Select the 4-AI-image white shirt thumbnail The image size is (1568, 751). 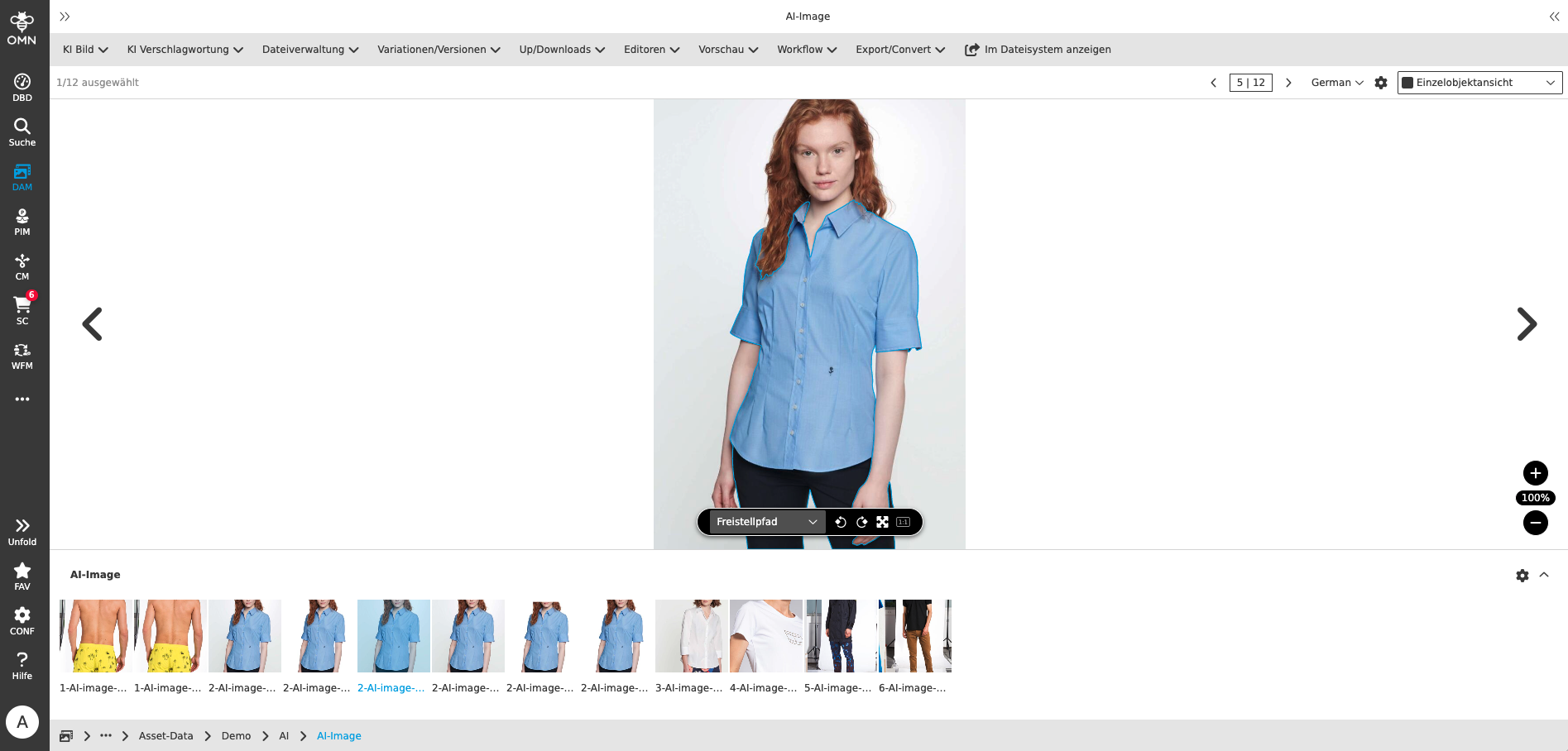pos(765,635)
